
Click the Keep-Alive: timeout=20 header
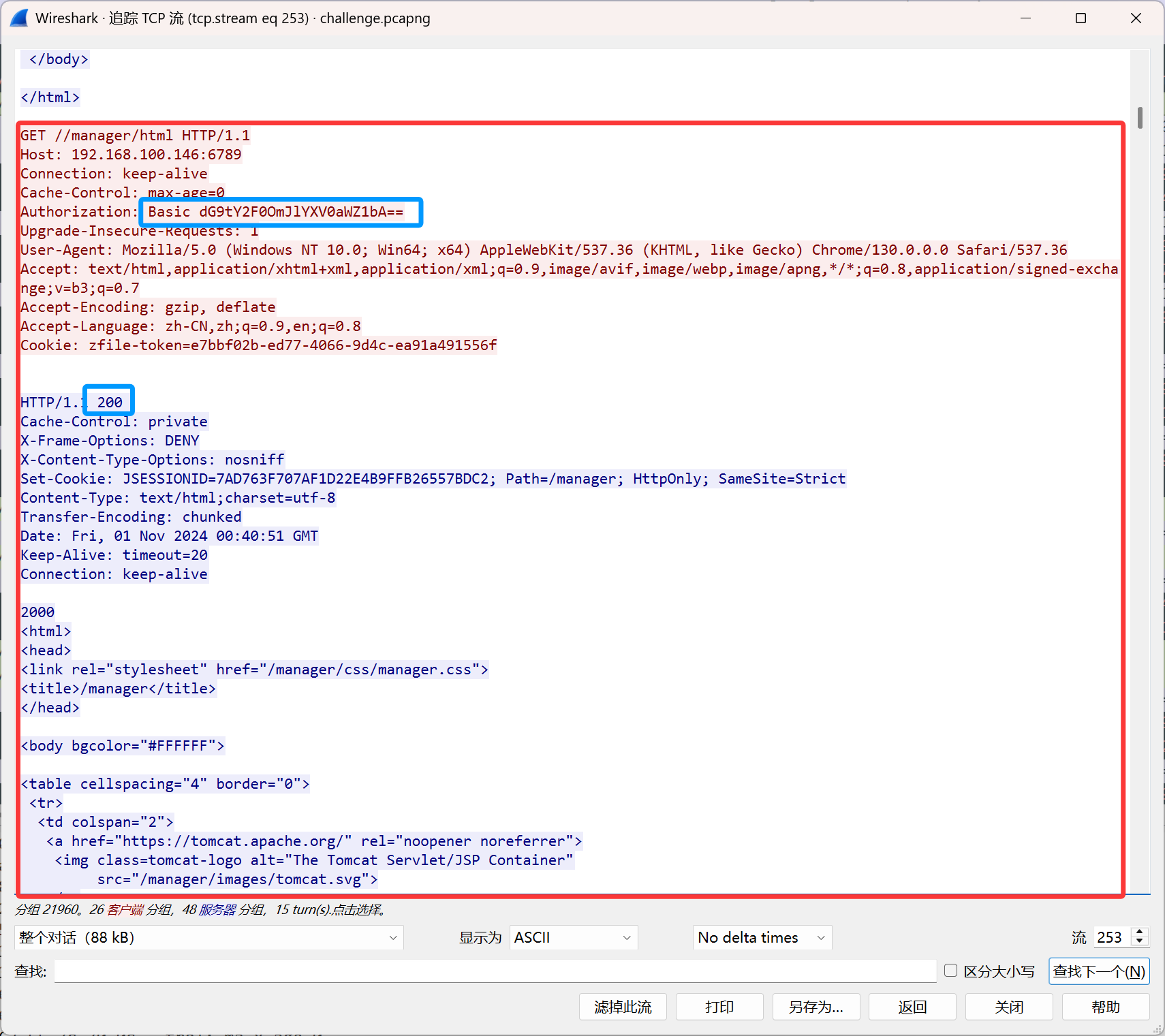[x=114, y=555]
